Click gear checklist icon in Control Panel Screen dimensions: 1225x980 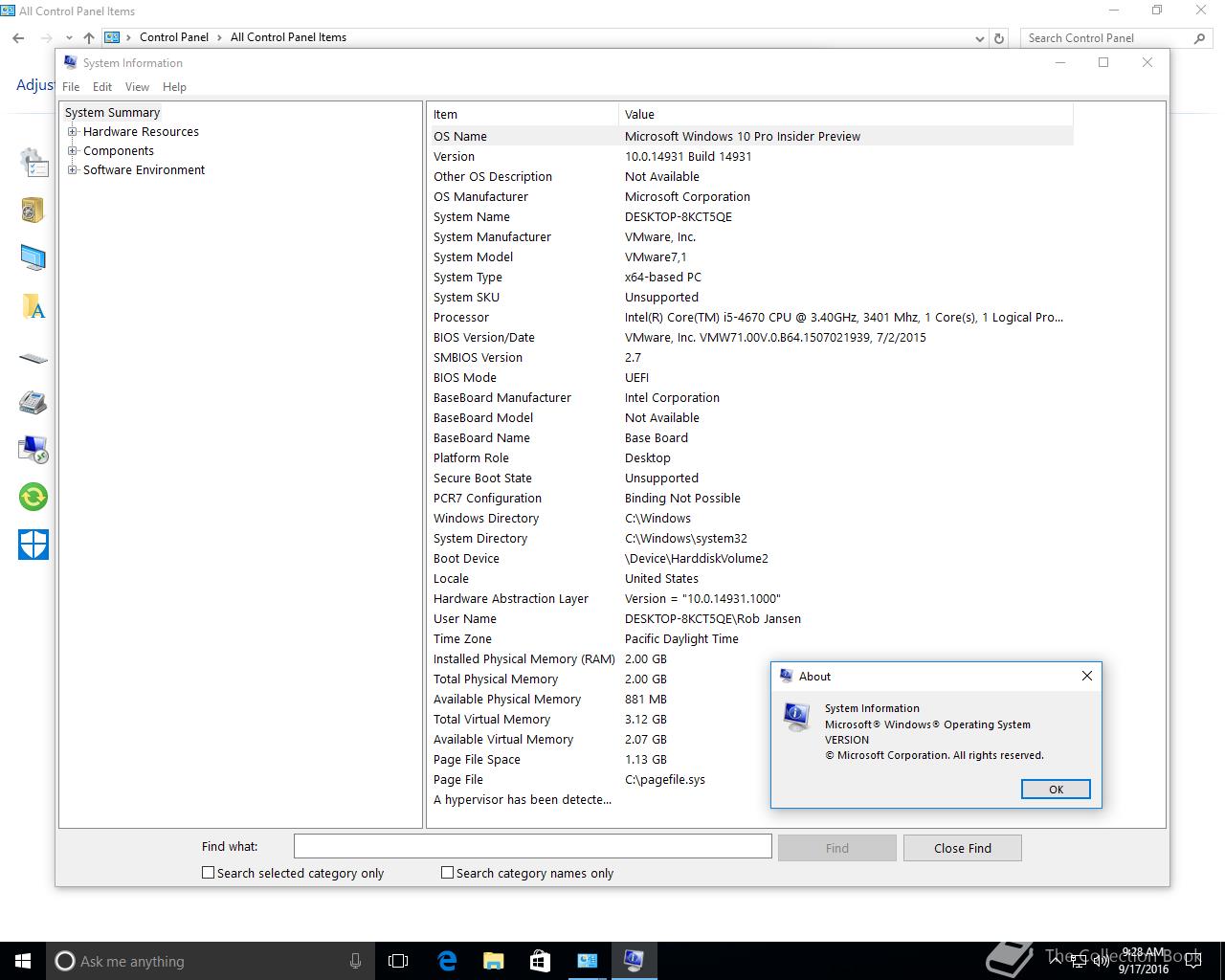(x=33, y=162)
